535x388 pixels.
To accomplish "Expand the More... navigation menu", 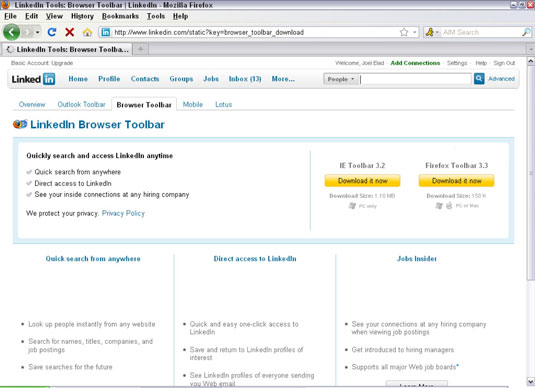I will [x=283, y=79].
